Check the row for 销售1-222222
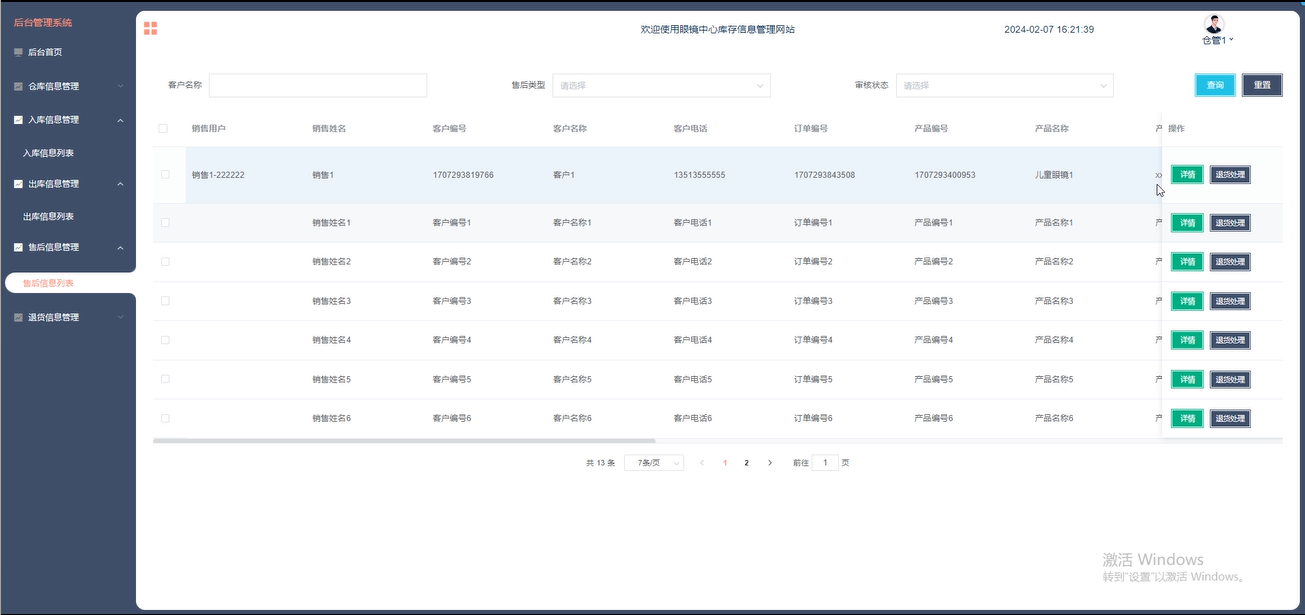 point(165,175)
